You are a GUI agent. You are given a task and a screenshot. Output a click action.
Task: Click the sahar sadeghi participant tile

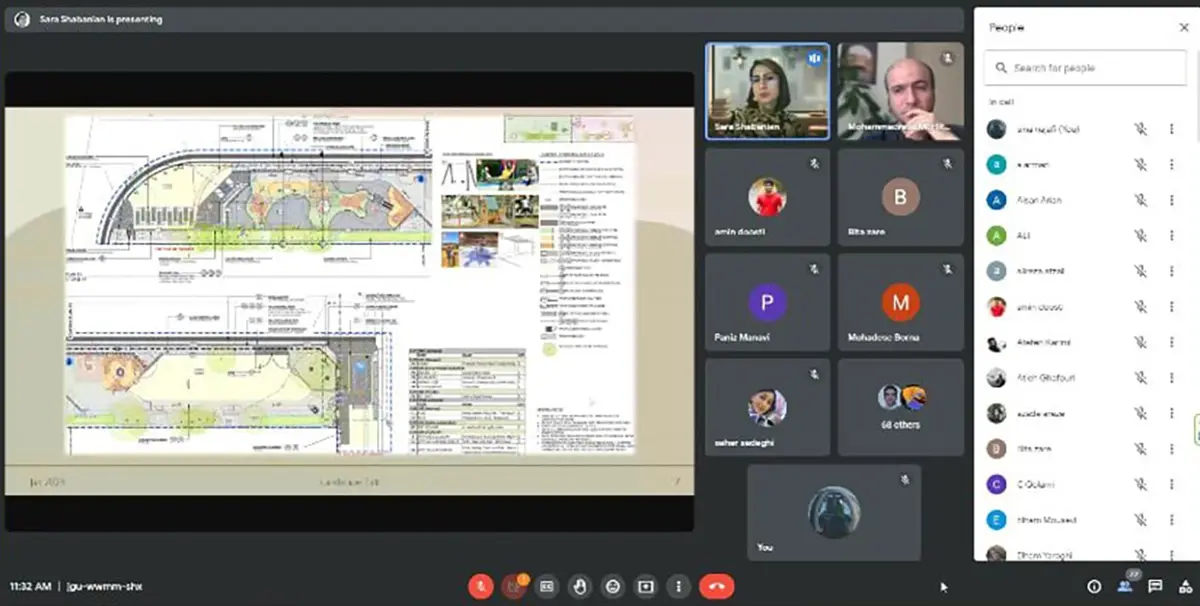pyautogui.click(x=767, y=407)
